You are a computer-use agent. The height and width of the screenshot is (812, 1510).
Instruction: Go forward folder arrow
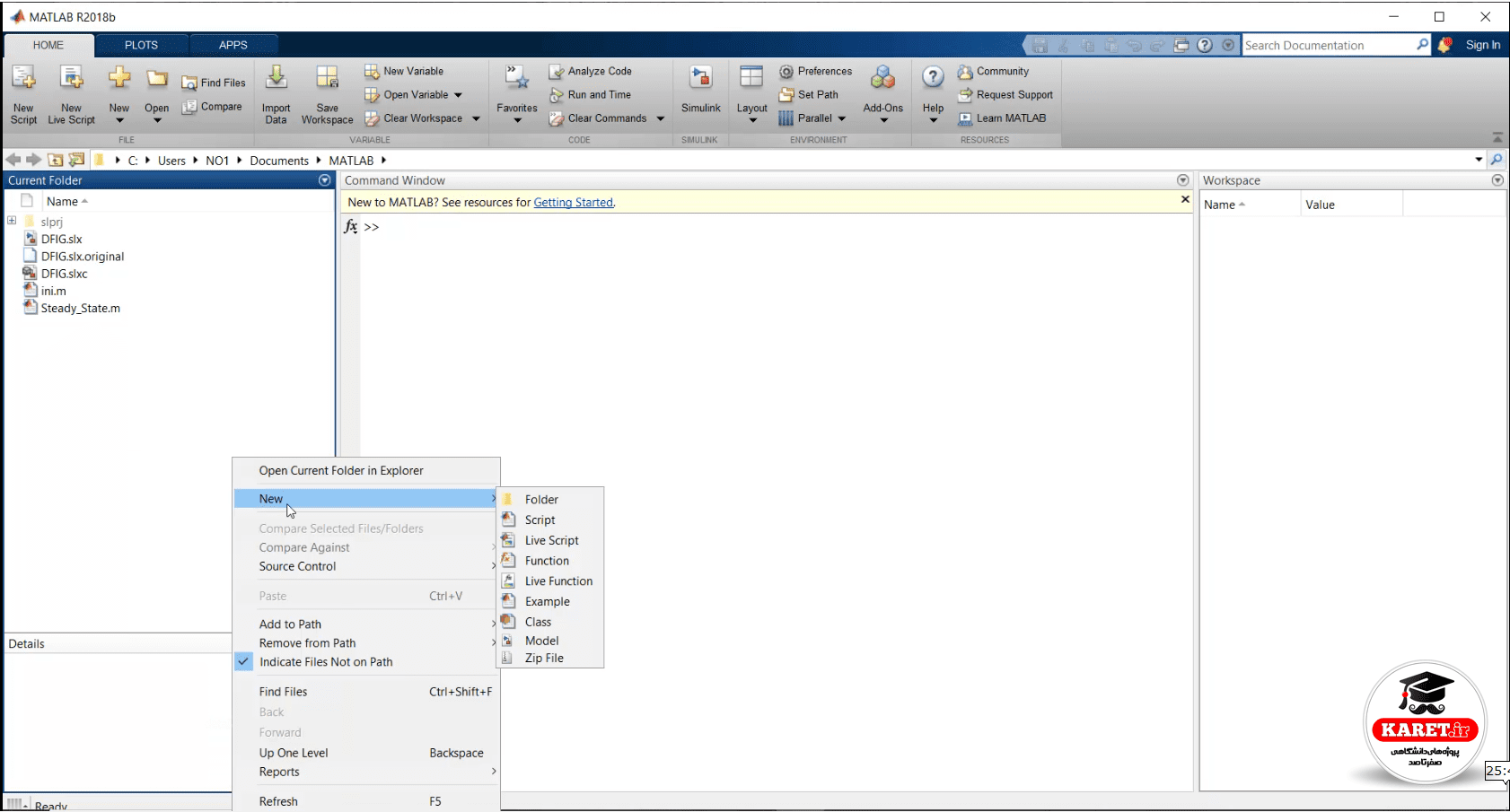point(34,160)
